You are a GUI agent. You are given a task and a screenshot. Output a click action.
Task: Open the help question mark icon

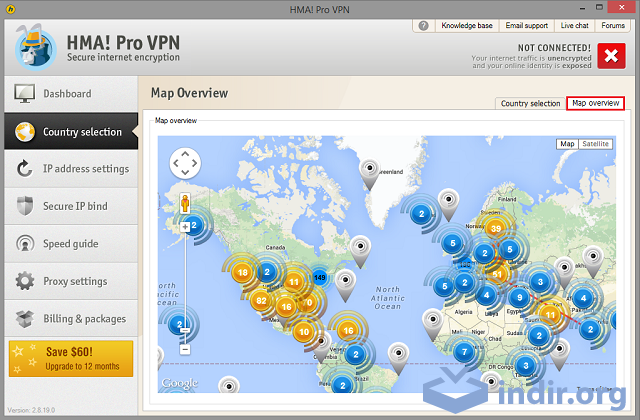(424, 26)
